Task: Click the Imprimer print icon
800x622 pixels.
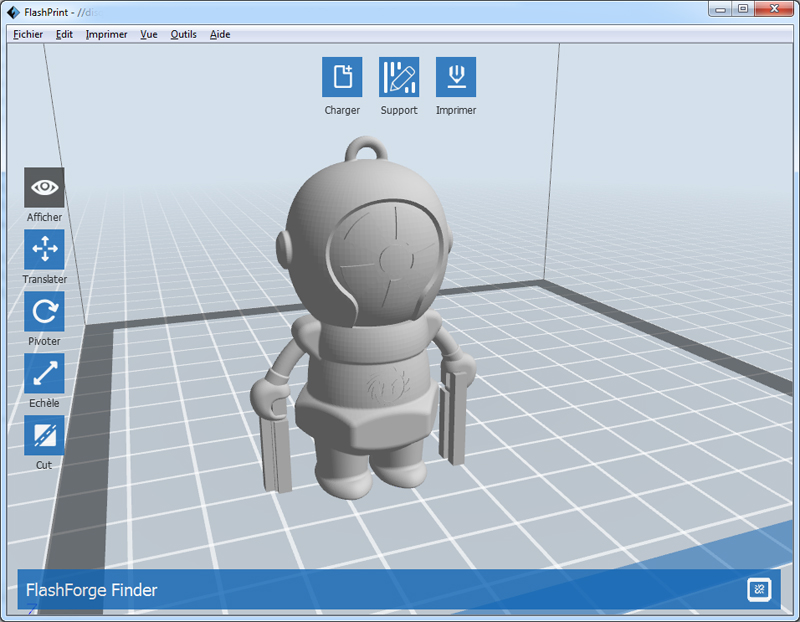Action: click(456, 77)
